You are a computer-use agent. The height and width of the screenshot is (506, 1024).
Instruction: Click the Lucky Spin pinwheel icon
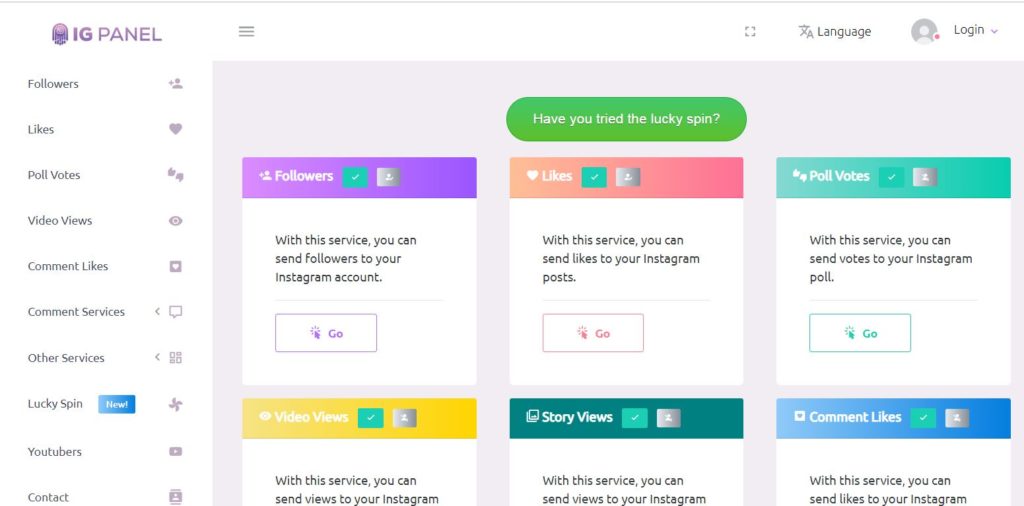click(175, 404)
